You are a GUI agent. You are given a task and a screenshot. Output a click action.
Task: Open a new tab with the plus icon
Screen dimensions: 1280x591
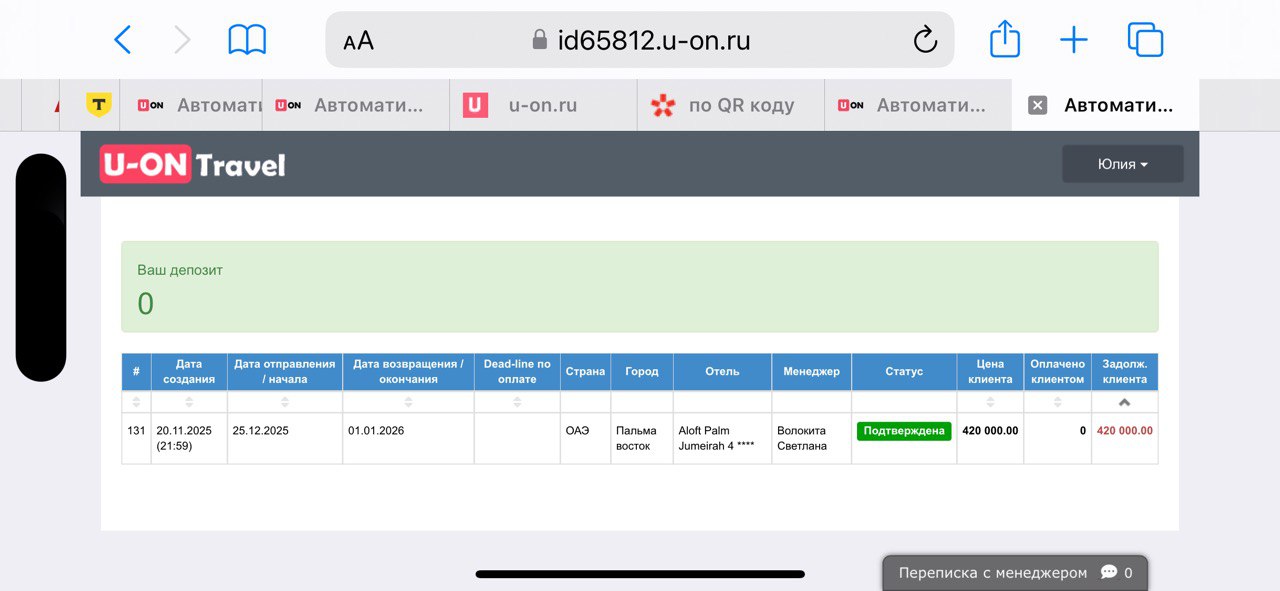(x=1073, y=40)
